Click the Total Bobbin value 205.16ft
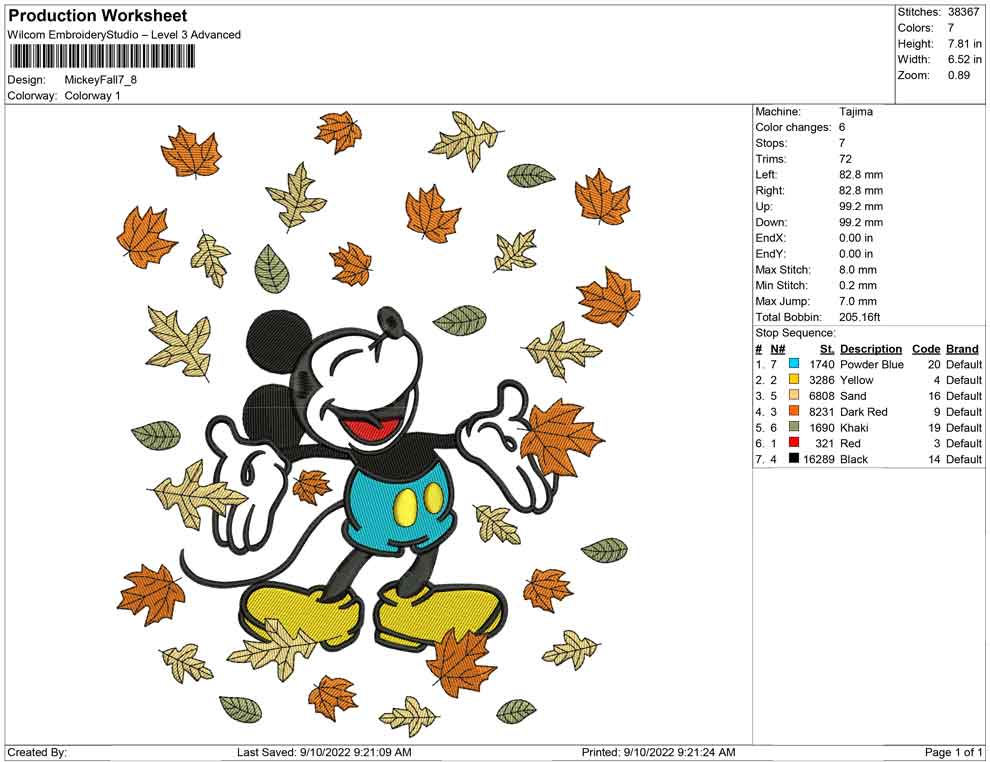The height and width of the screenshot is (762, 990). 859,317
